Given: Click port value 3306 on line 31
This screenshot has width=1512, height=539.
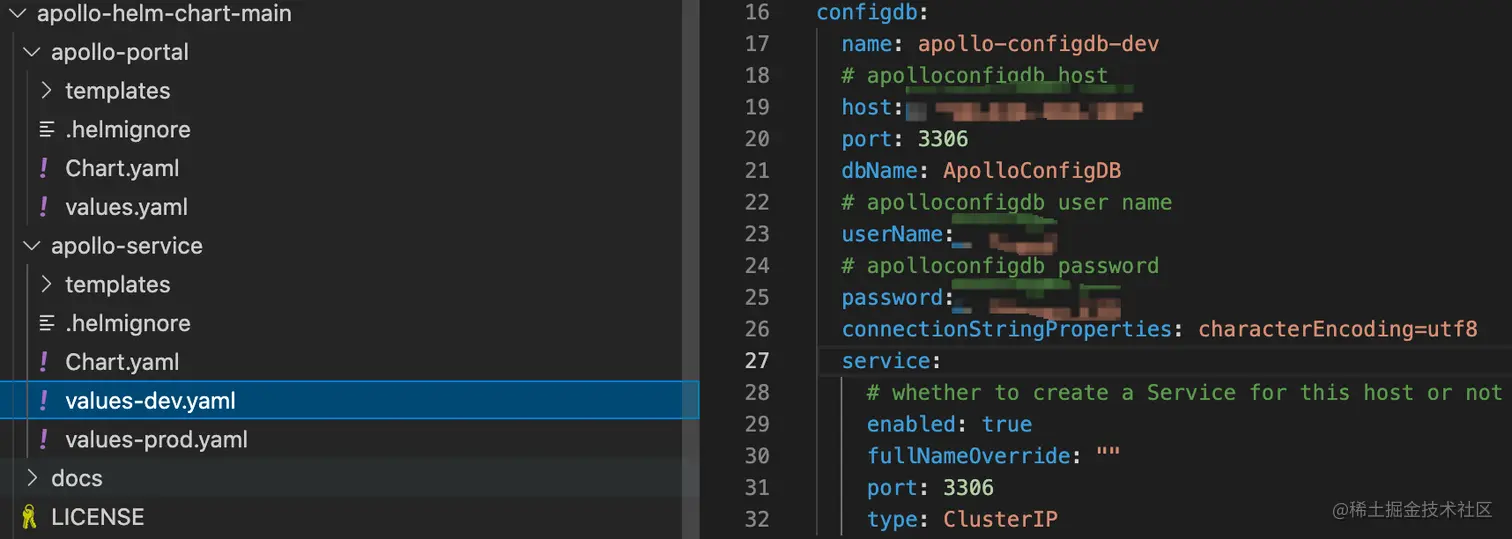Looking at the screenshot, I should pyautogui.click(x=969, y=488).
